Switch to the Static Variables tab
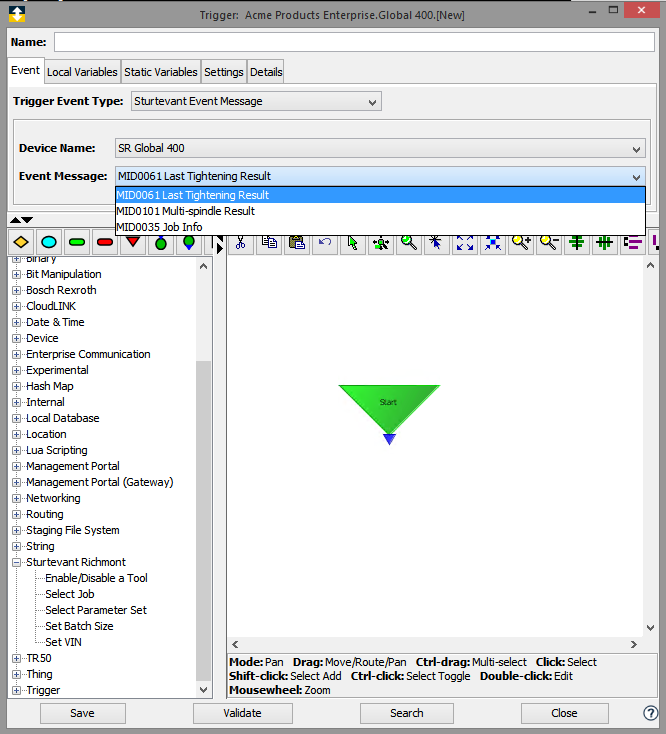666x734 pixels. [x=161, y=72]
